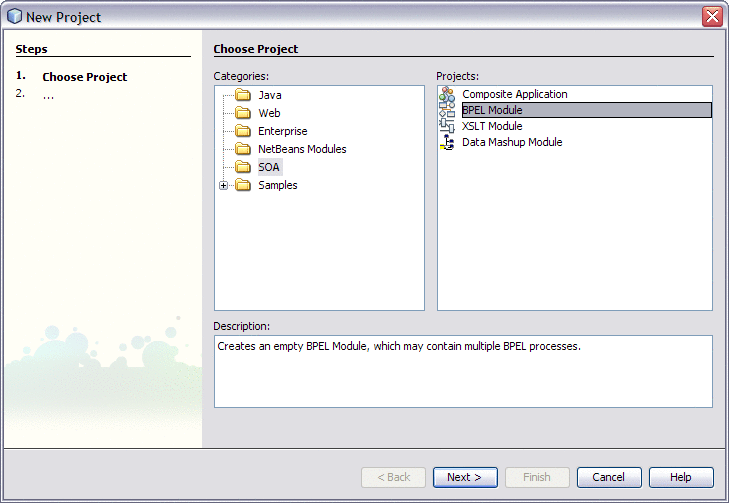
Task: Close the New Project dialog
Action: [712, 16]
